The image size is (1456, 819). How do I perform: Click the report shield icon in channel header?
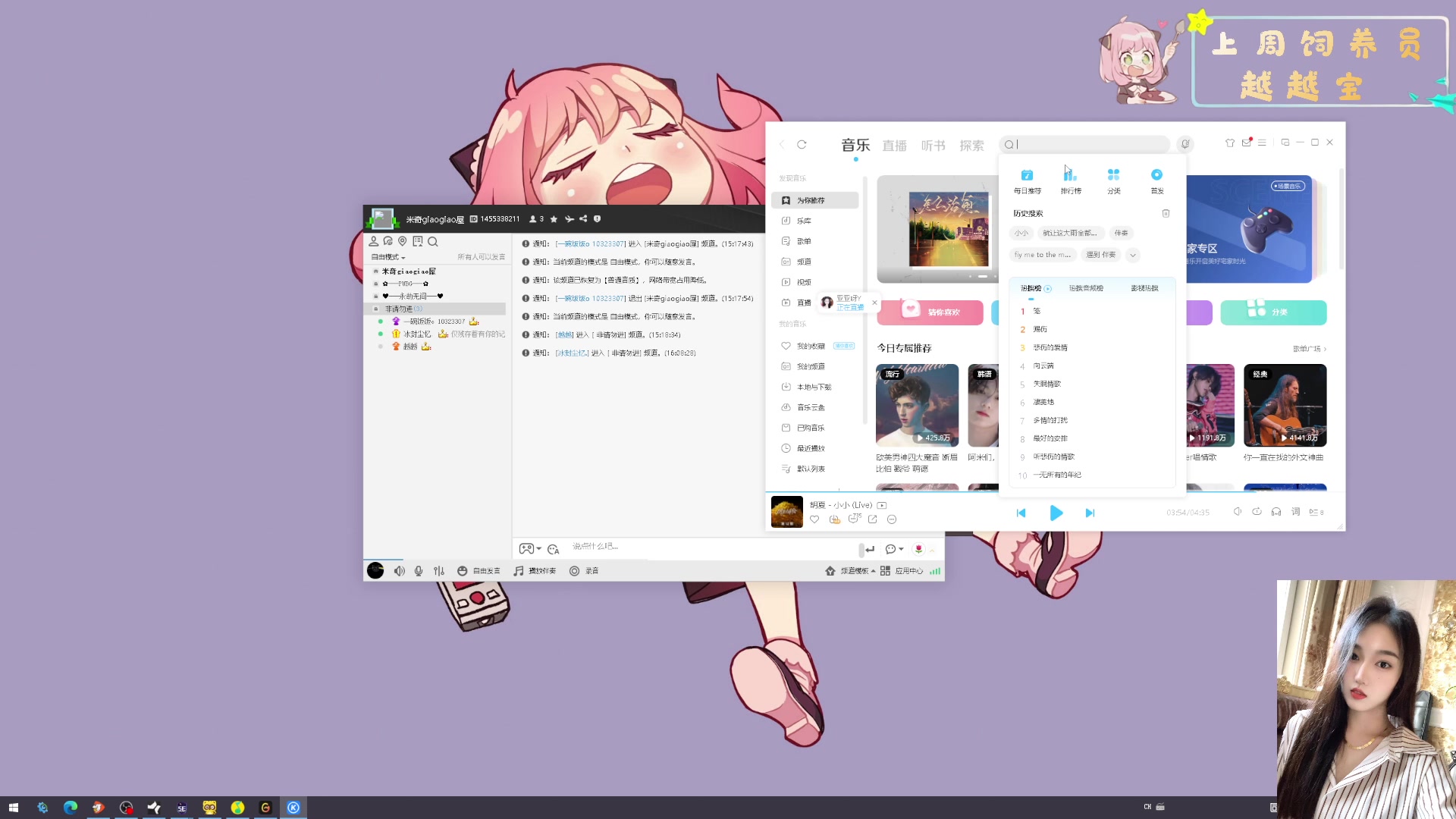coord(597,218)
